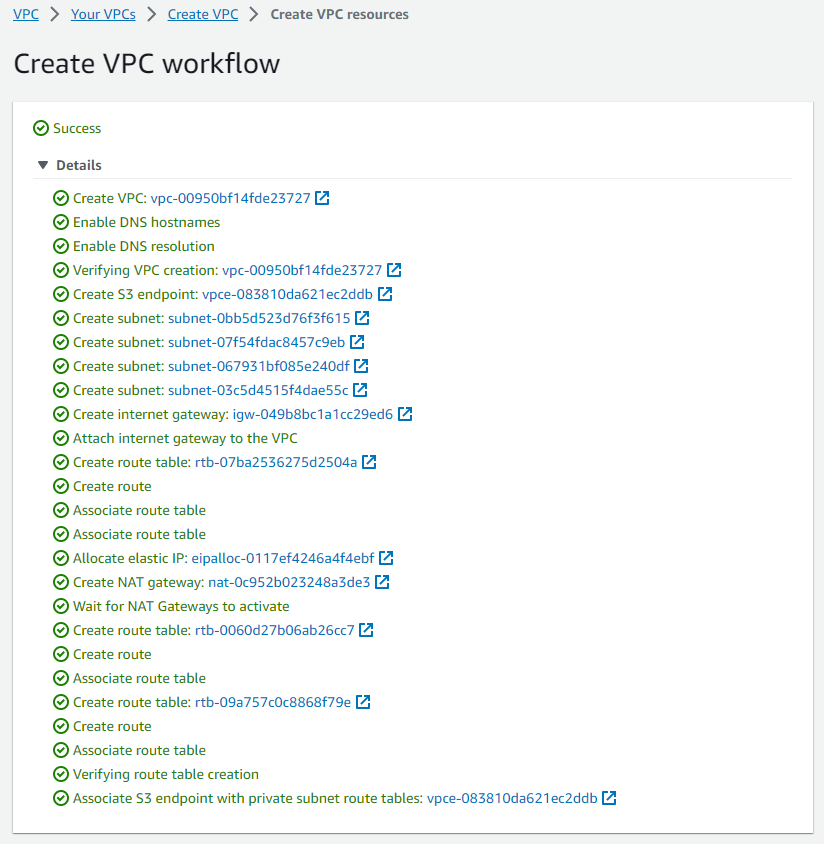
Task: Navigate to Your VPCs breadcrumb
Action: pyautogui.click(x=103, y=14)
